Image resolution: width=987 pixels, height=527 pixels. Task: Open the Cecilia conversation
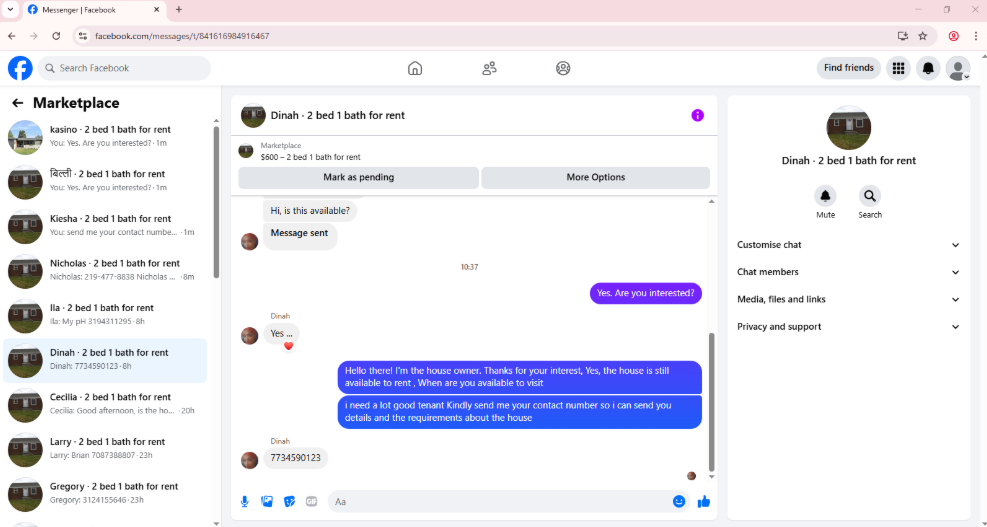[x=106, y=405]
